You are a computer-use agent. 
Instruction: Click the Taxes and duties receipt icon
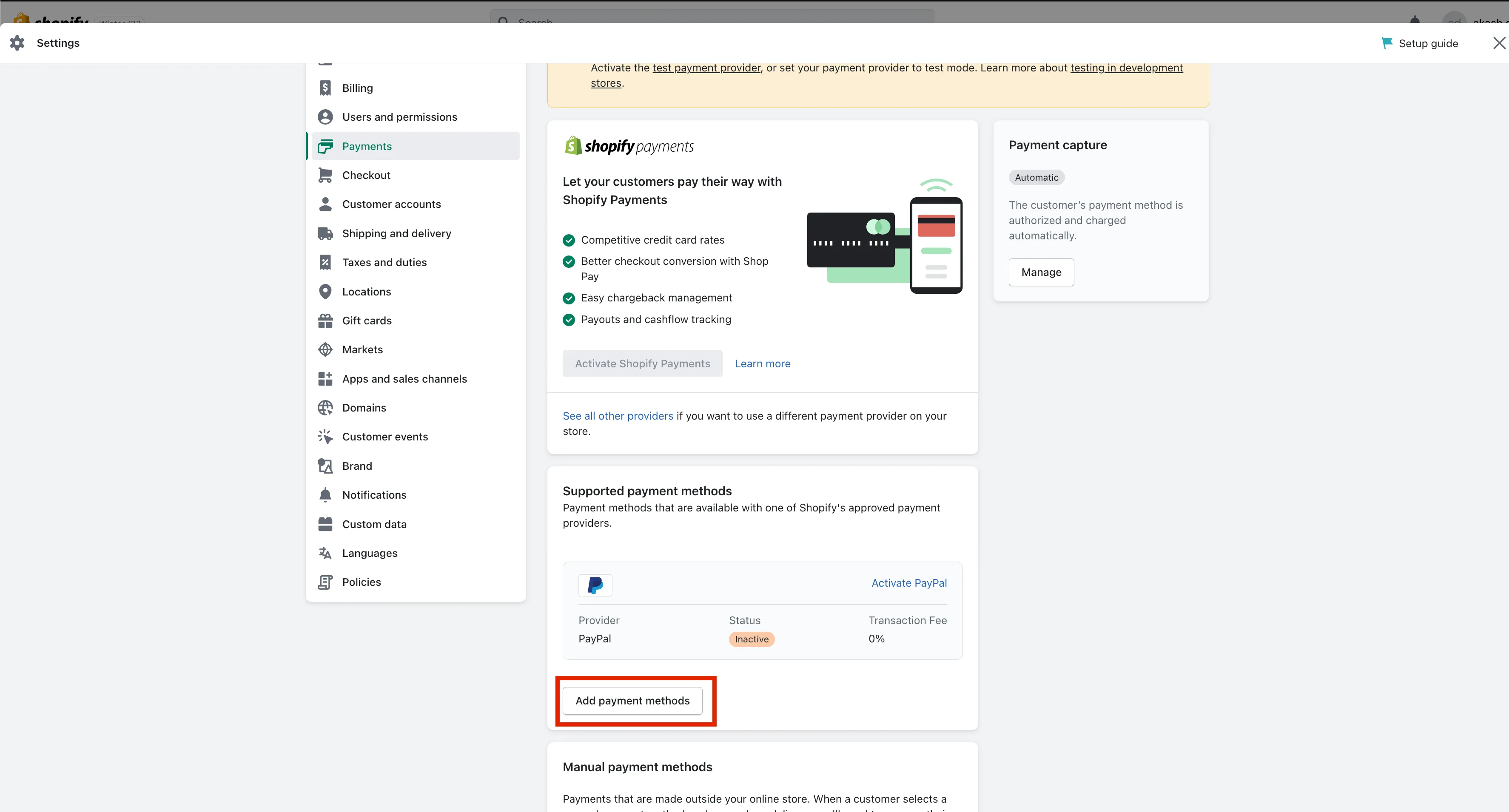pos(325,262)
